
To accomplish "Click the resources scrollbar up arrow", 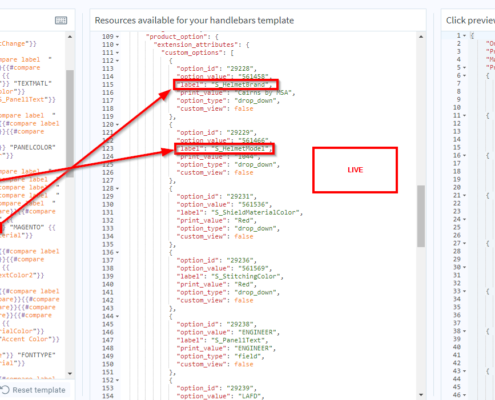I will click(x=421, y=37).
